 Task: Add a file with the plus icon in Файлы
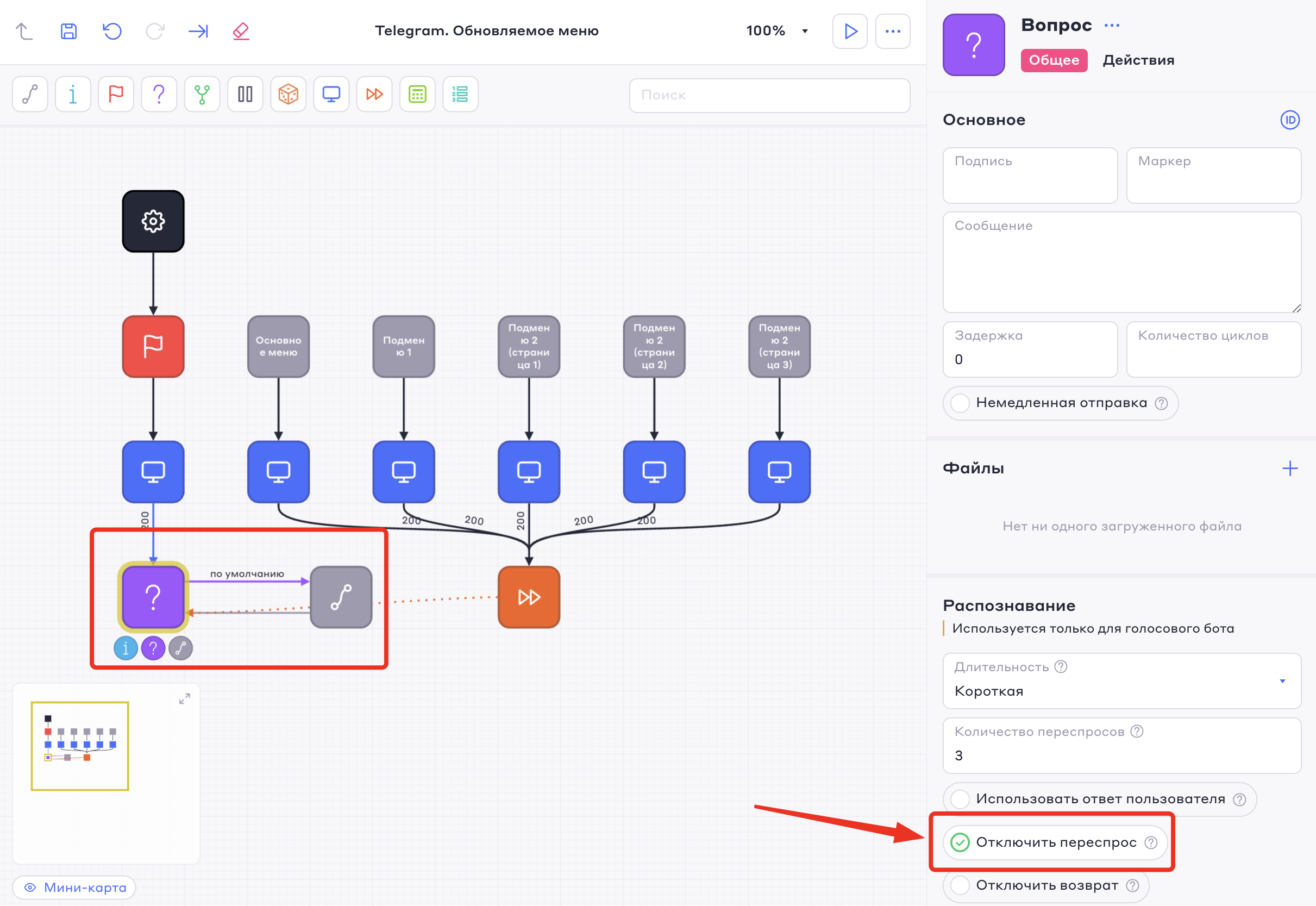[x=1290, y=468]
